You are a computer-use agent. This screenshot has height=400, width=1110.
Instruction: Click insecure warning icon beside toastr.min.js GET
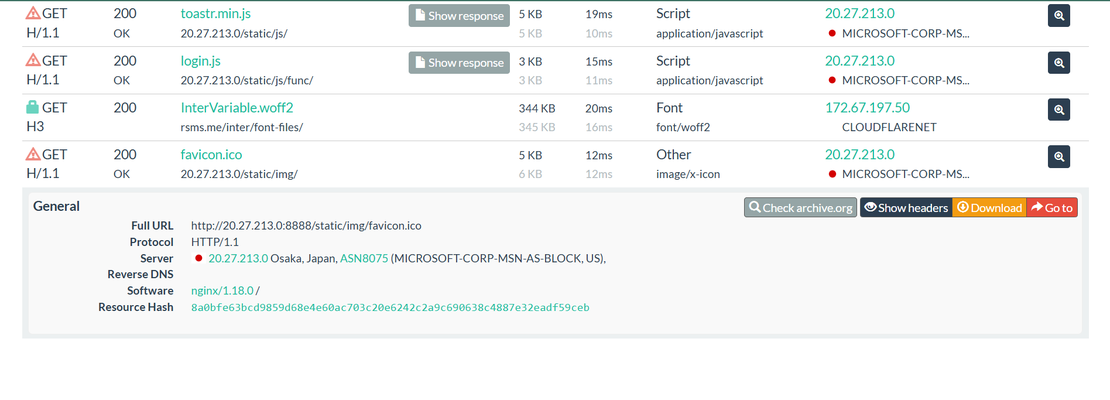pyautogui.click(x=33, y=14)
